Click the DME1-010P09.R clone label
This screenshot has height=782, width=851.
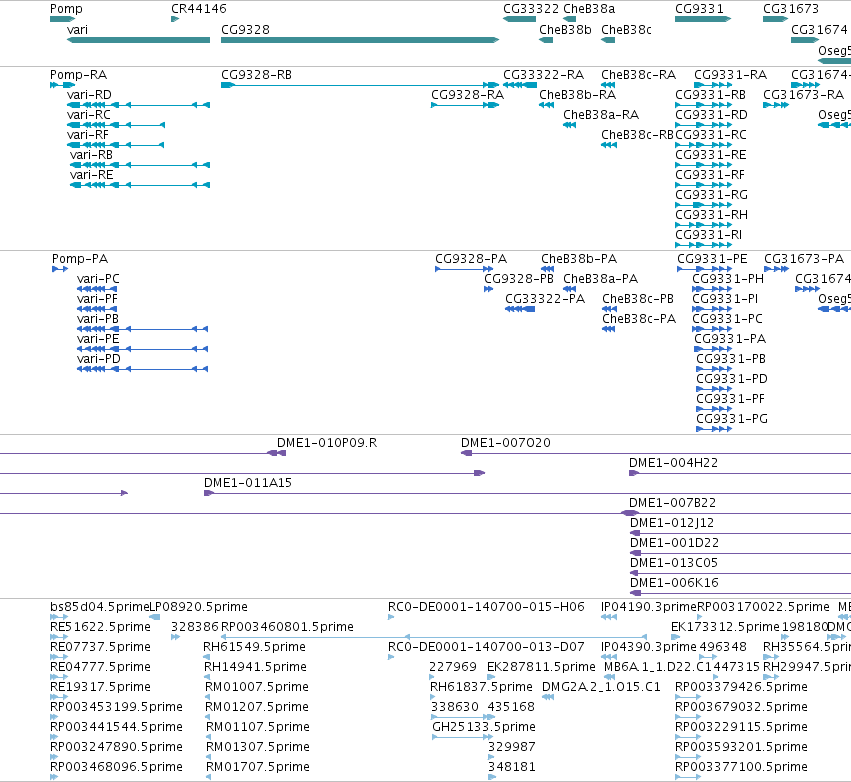tap(327, 443)
